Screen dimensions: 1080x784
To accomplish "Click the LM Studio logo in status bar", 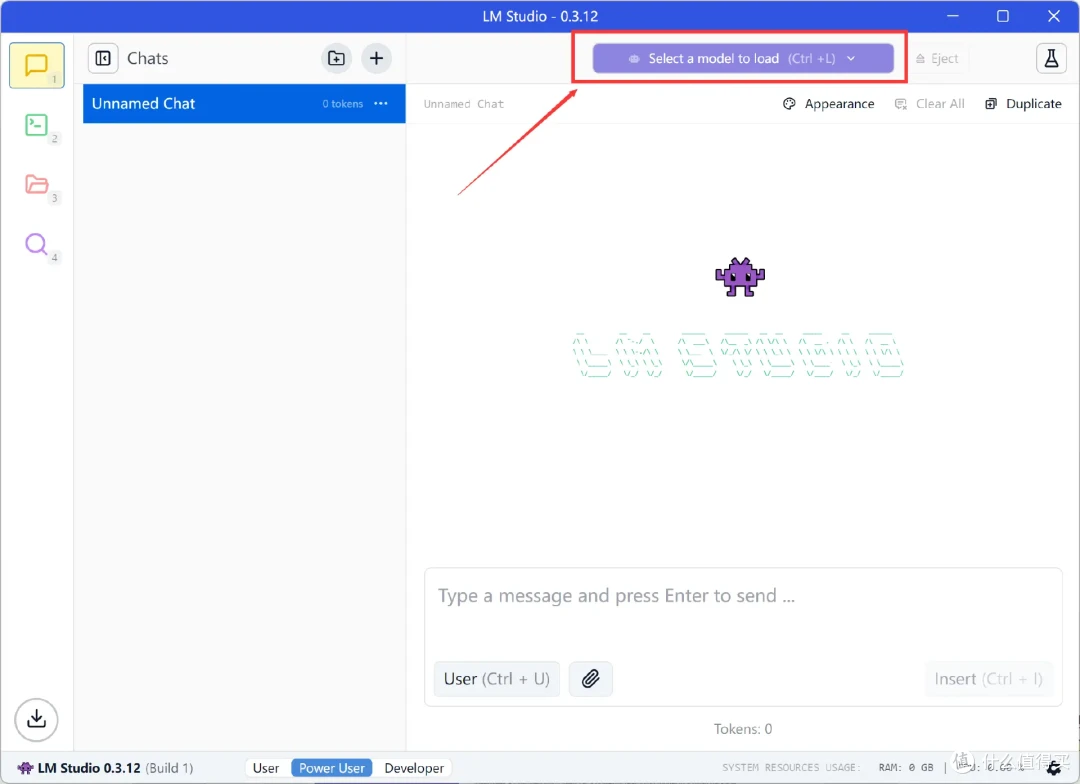I will [x=25, y=768].
